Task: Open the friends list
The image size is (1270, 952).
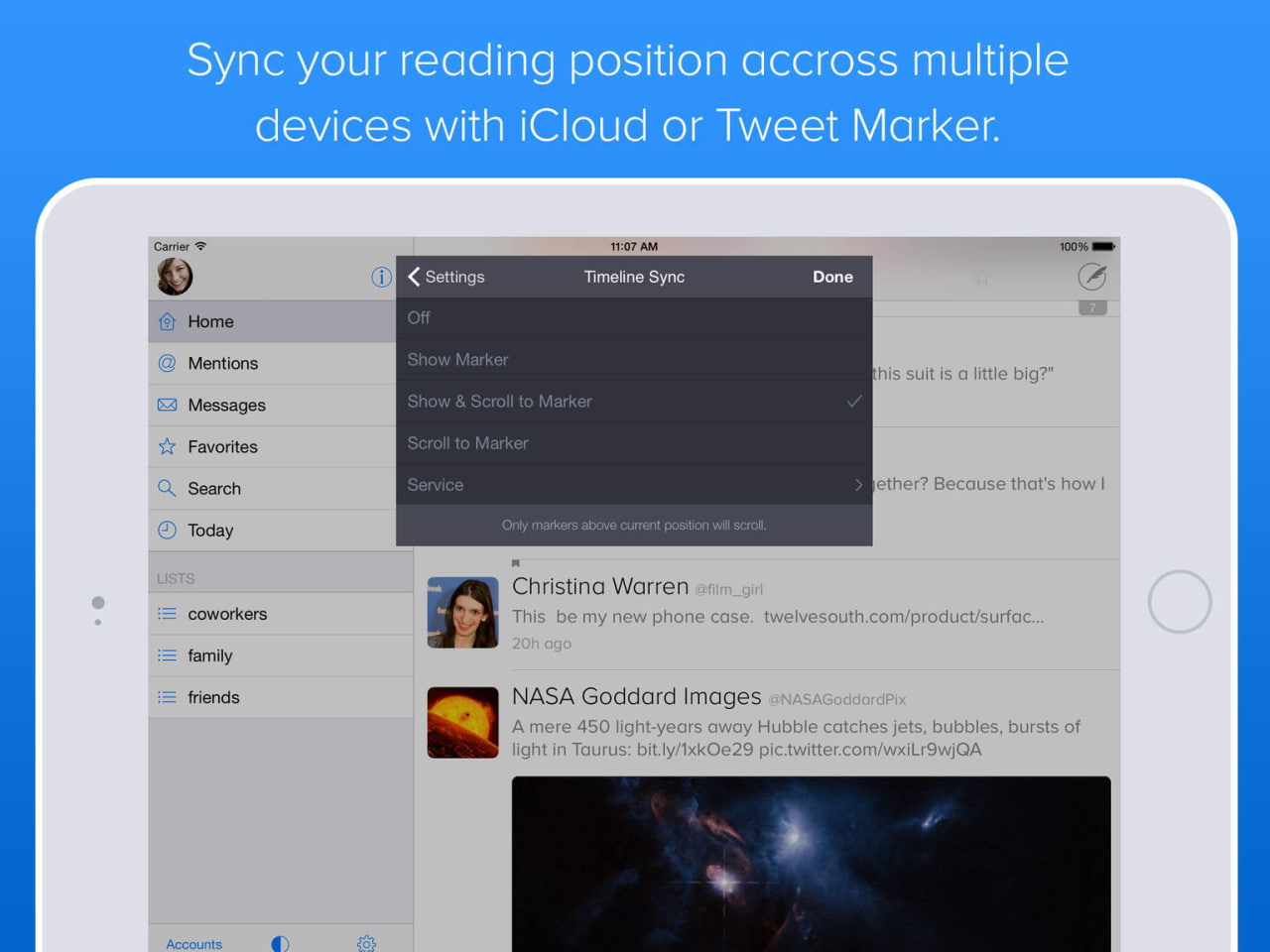Action: [281, 697]
